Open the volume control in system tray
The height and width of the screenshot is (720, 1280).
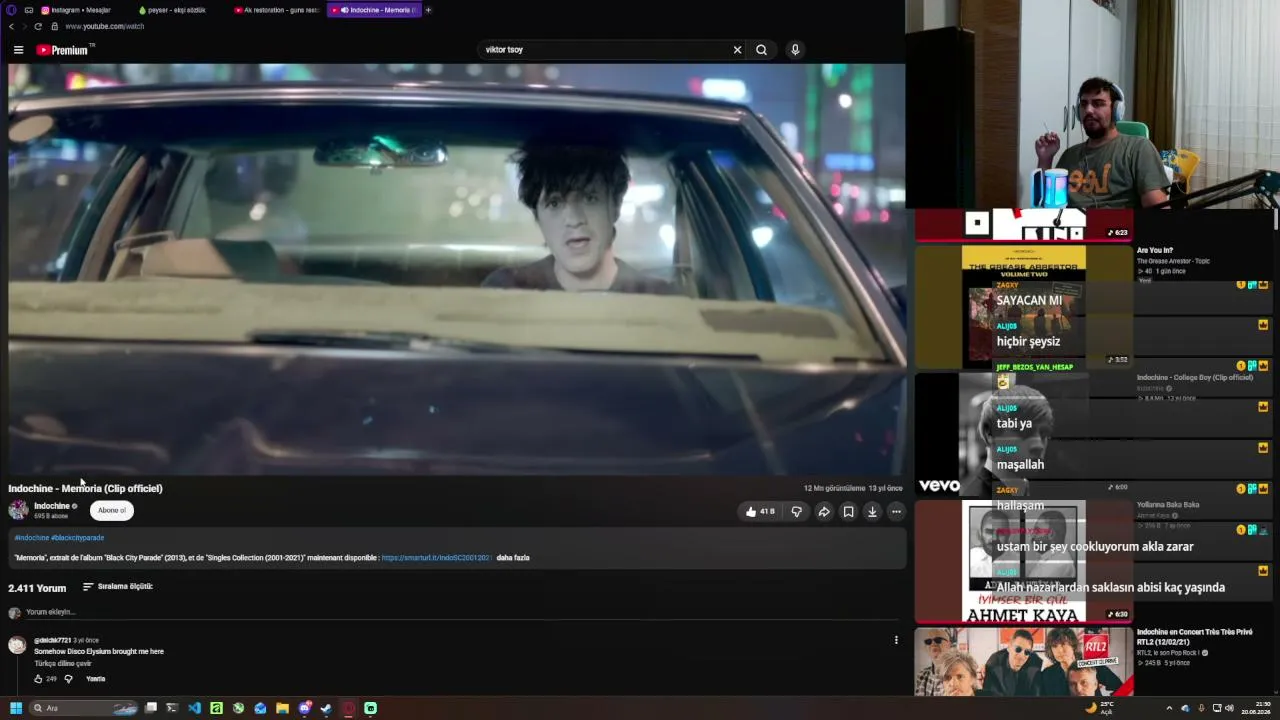tap(1229, 708)
